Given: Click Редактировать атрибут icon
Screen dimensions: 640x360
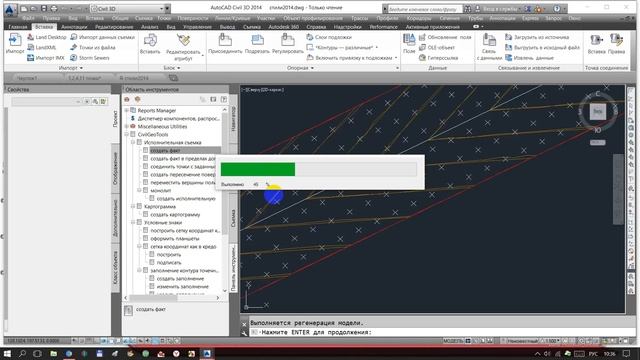Looking at the screenshot, I should 183,47.
